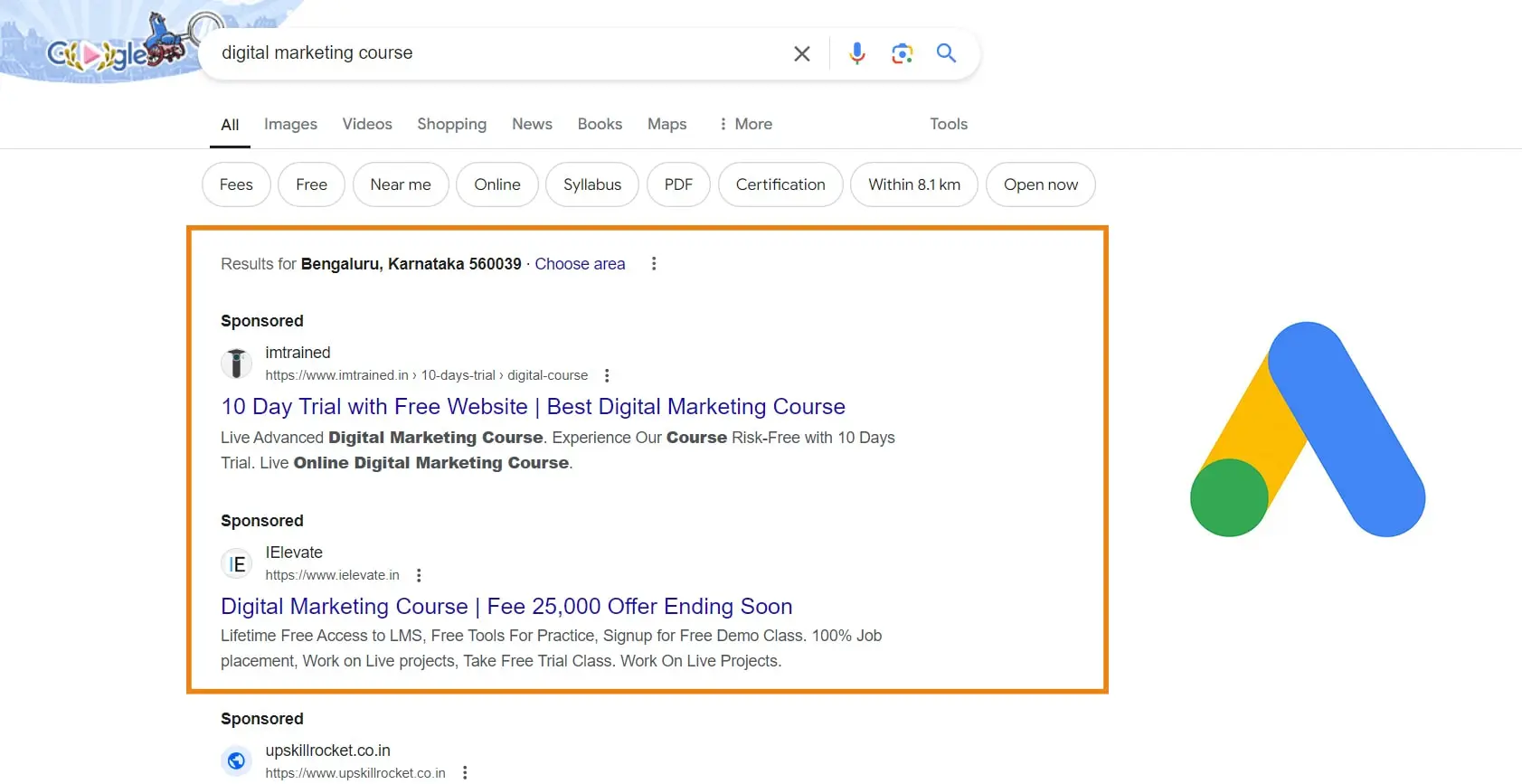Screen dimensions: 1522x784
Task: Apply the Certification filter chip
Action: click(x=780, y=184)
